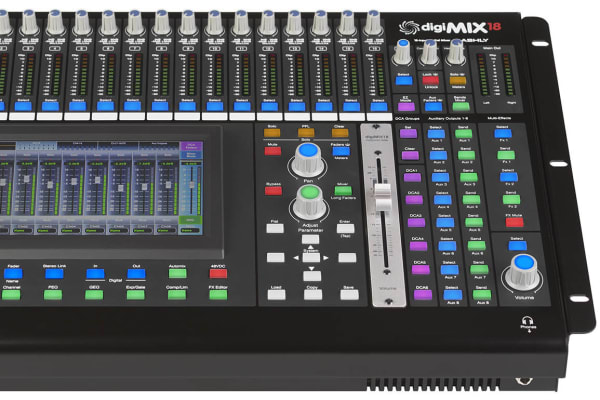Push the blue Aux 1 Select button

coord(436,134)
